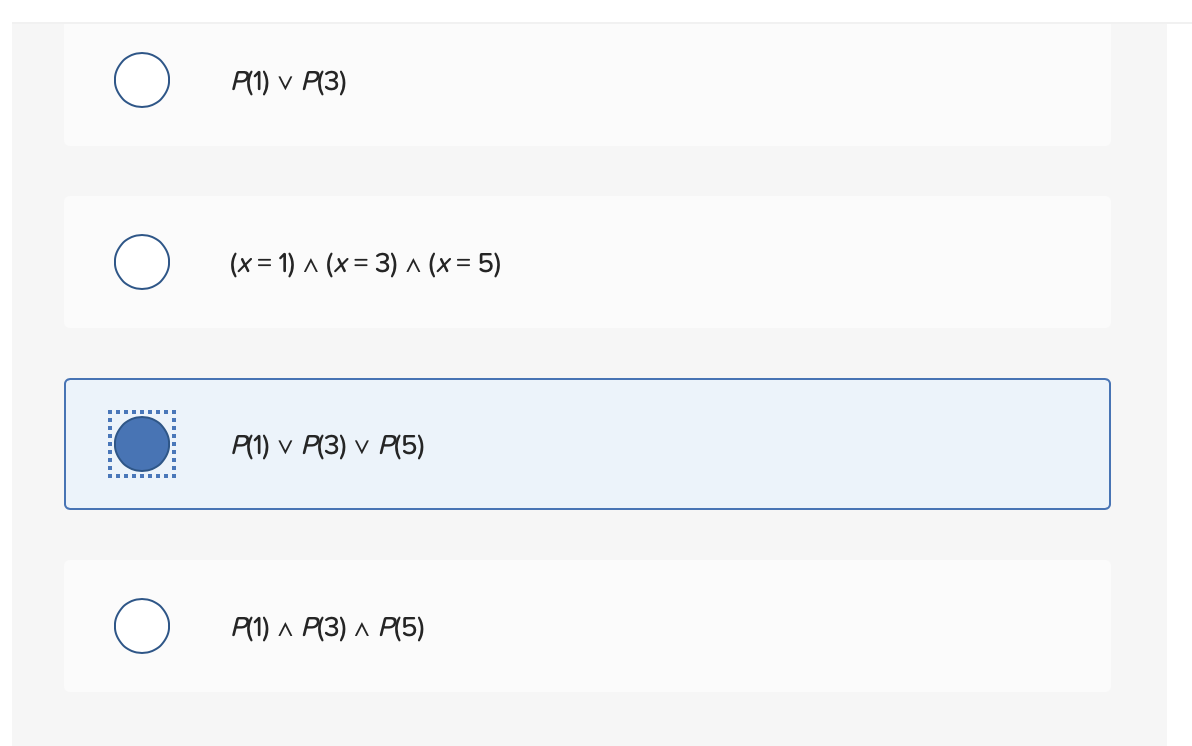Click the text label P(1) ∨ P(3)

tap(289, 81)
